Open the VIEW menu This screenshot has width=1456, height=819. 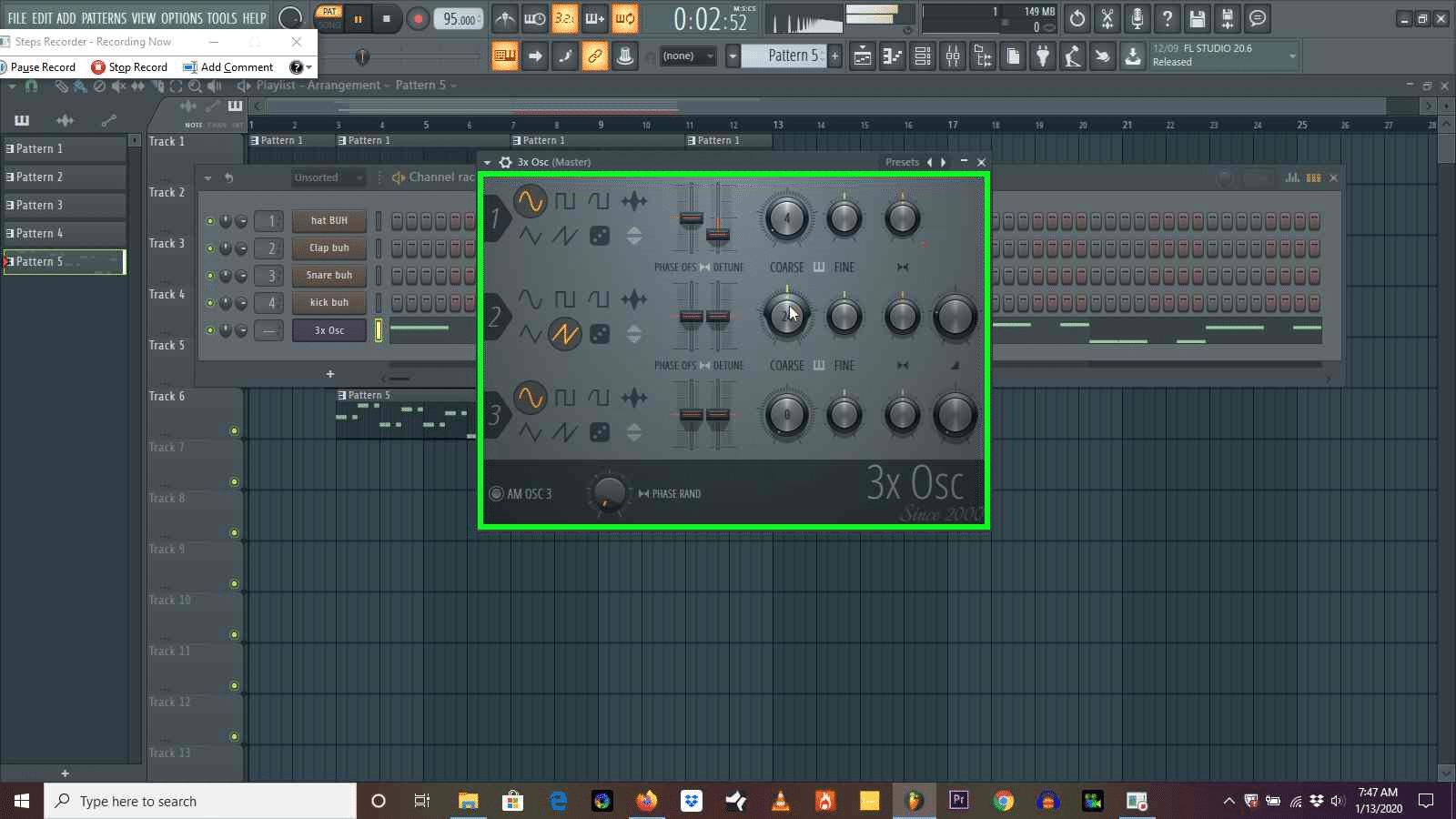coord(144,18)
